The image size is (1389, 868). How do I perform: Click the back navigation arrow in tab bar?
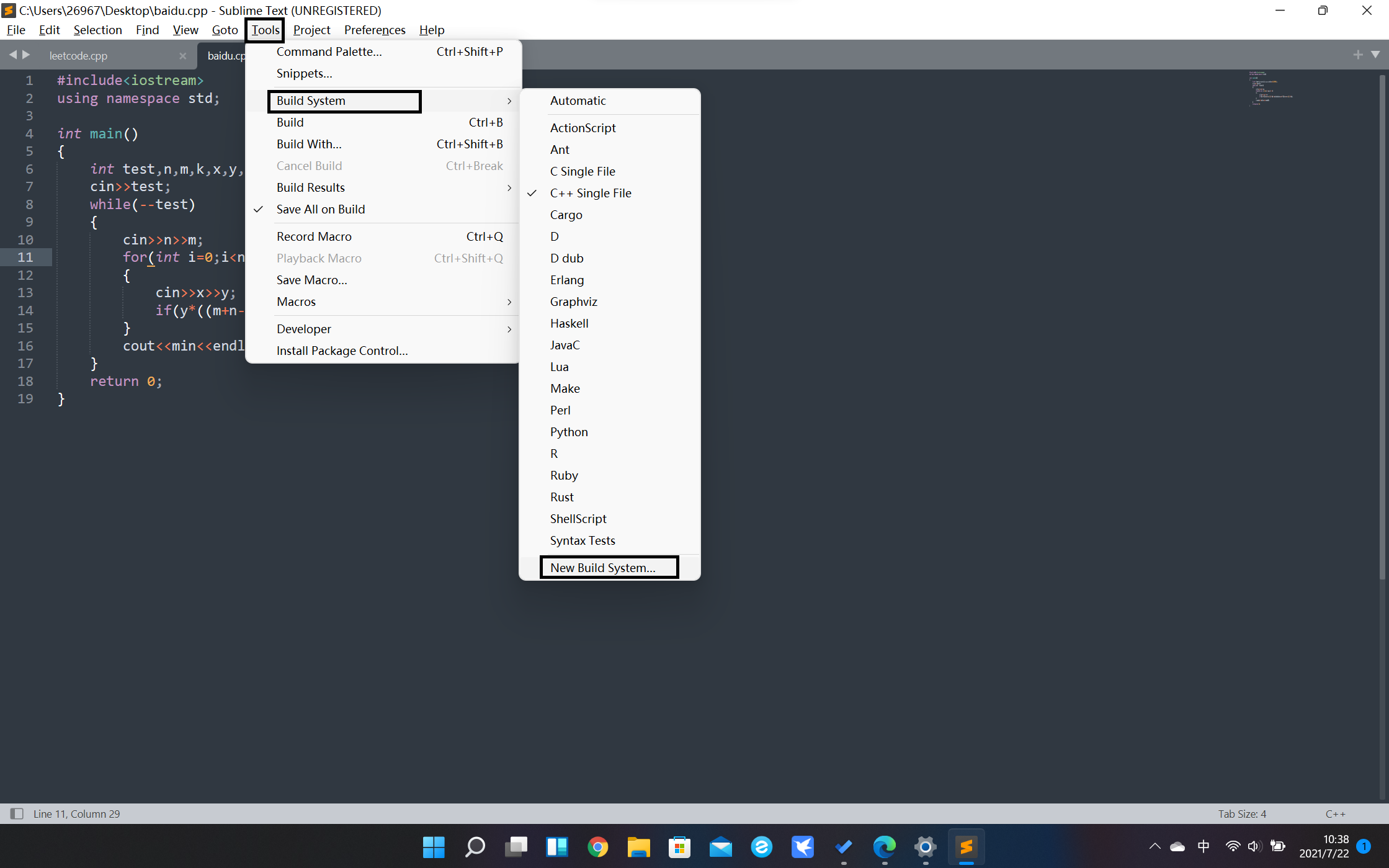tap(14, 55)
